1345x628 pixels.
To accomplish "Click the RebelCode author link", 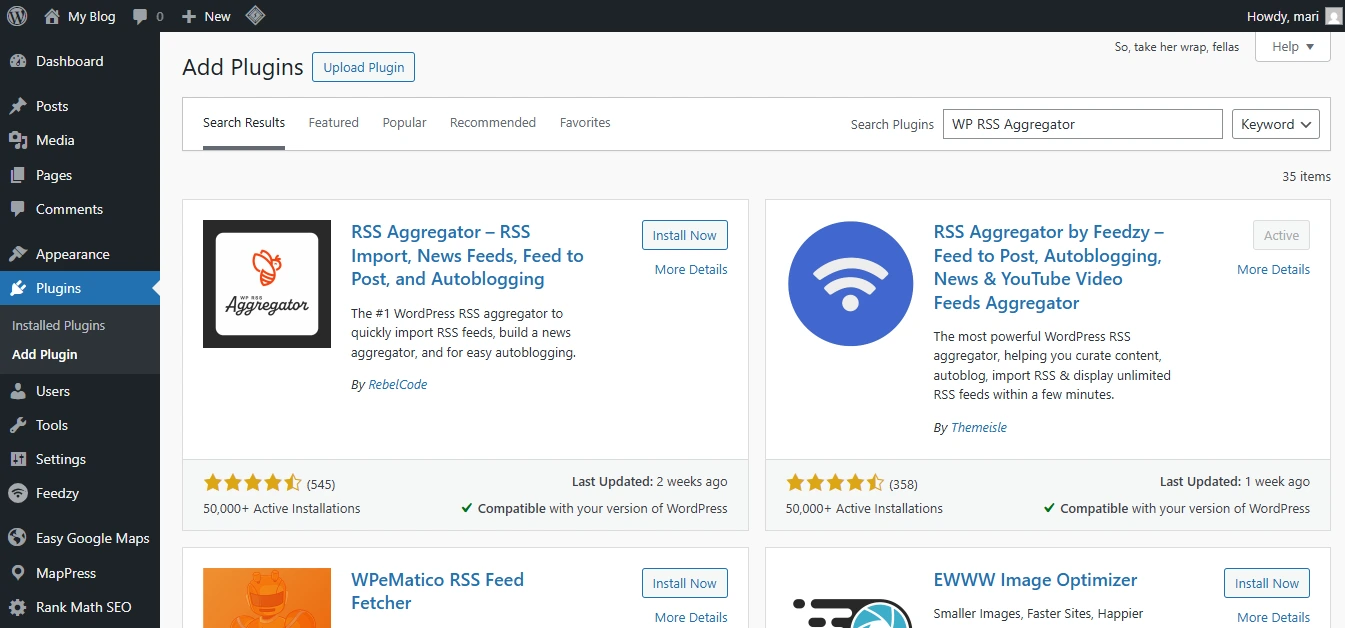I will pyautogui.click(x=397, y=384).
